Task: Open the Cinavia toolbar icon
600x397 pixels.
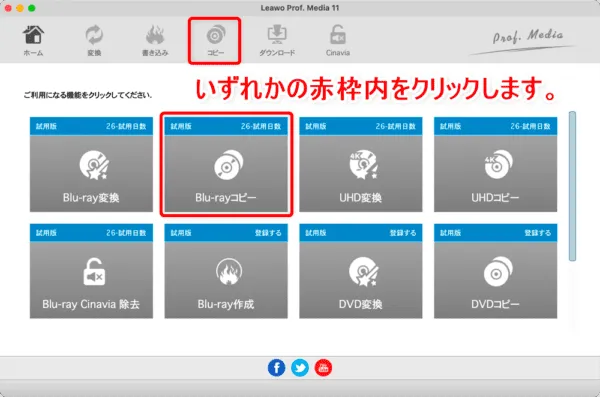Action: [x=338, y=41]
